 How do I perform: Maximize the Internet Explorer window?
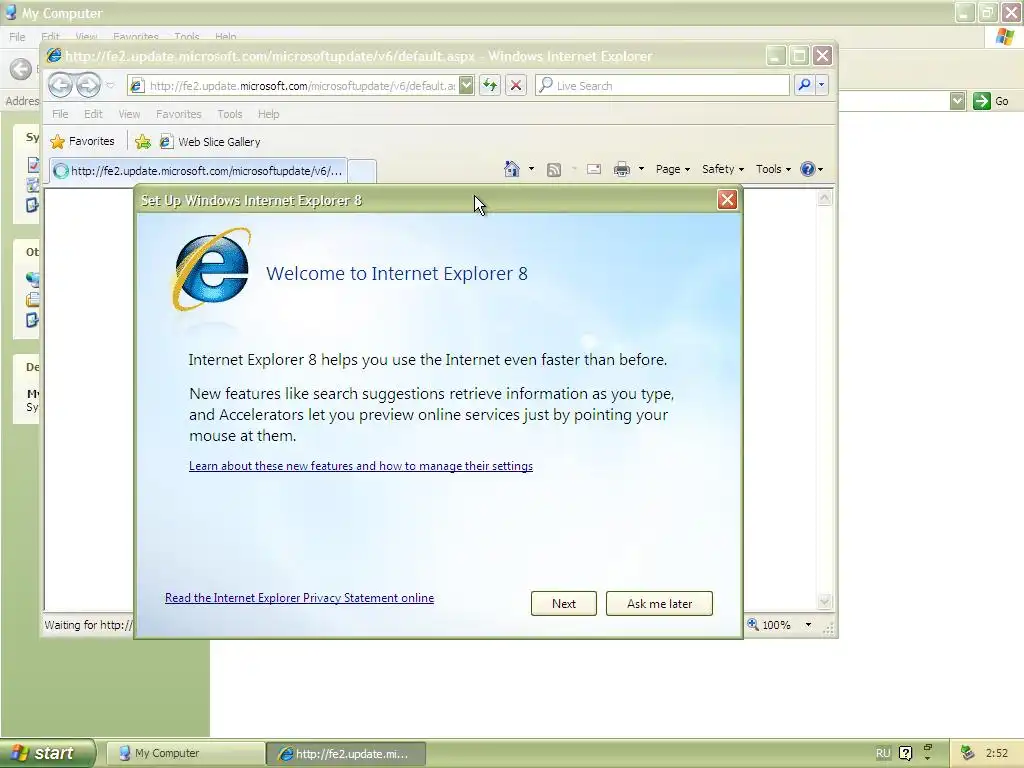coord(799,56)
